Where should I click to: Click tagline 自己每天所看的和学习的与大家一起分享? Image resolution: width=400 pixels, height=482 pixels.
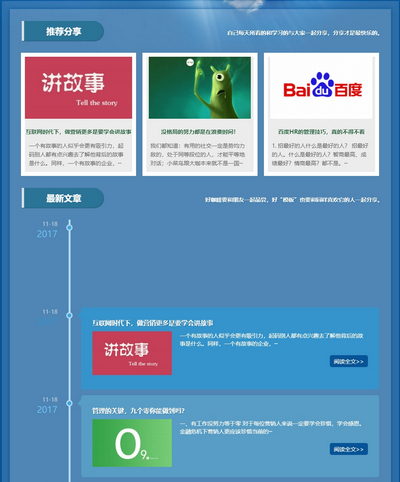point(303,33)
